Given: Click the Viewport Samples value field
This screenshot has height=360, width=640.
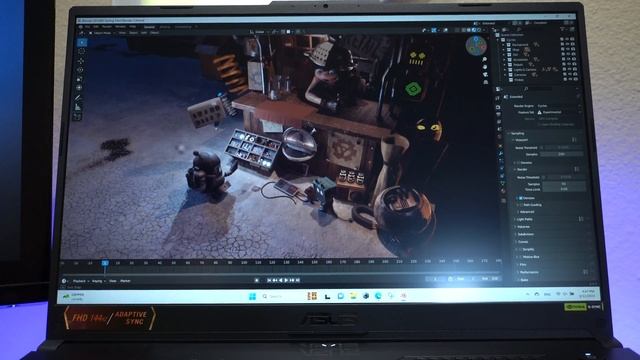Looking at the screenshot, I should click(x=561, y=154).
